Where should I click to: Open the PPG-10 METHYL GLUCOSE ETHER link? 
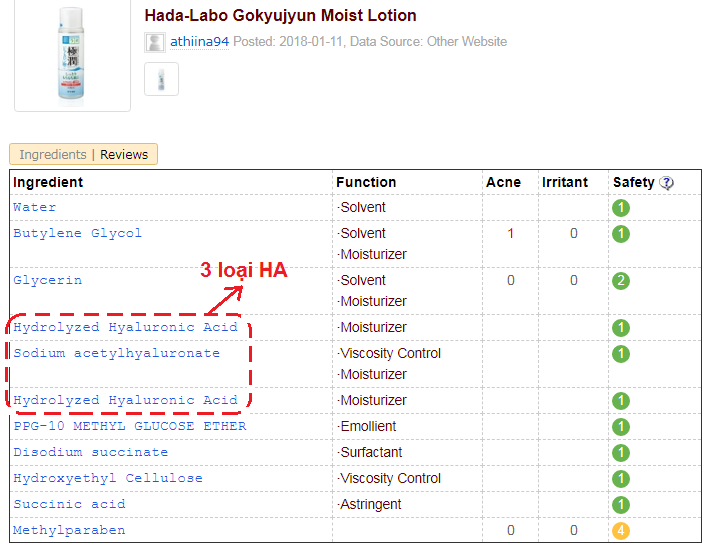(130, 426)
